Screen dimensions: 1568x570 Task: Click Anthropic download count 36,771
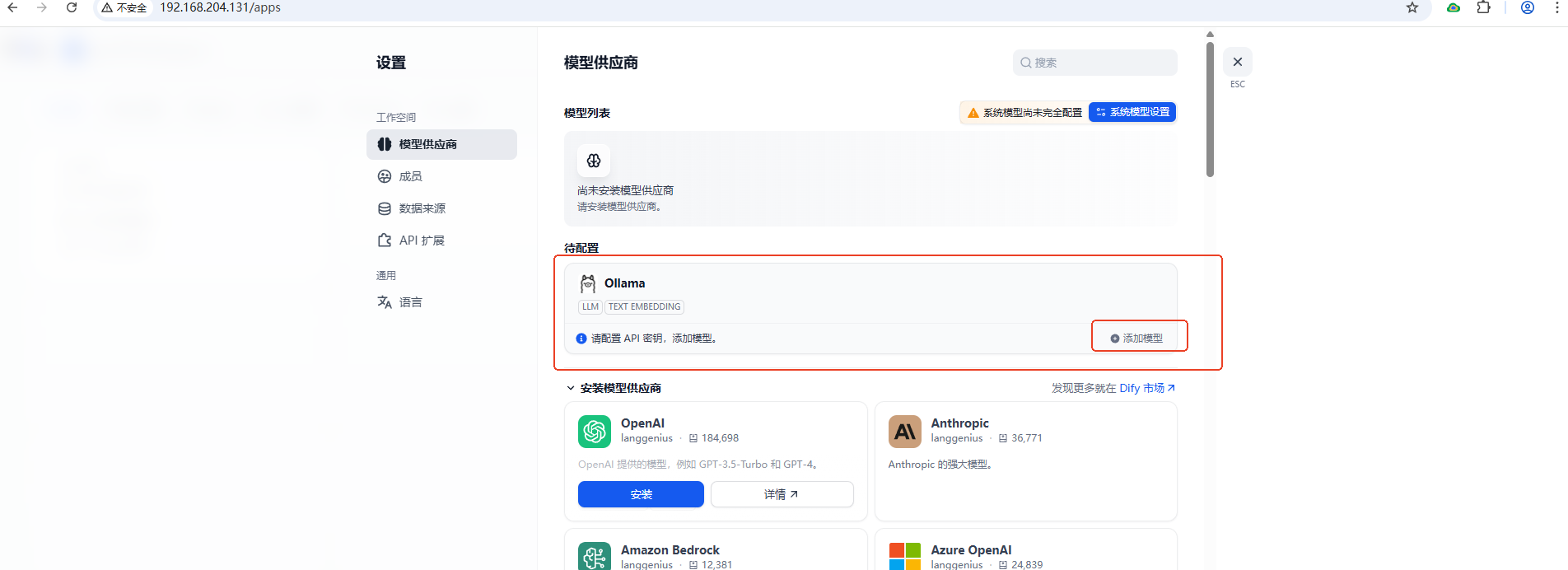[1027, 438]
